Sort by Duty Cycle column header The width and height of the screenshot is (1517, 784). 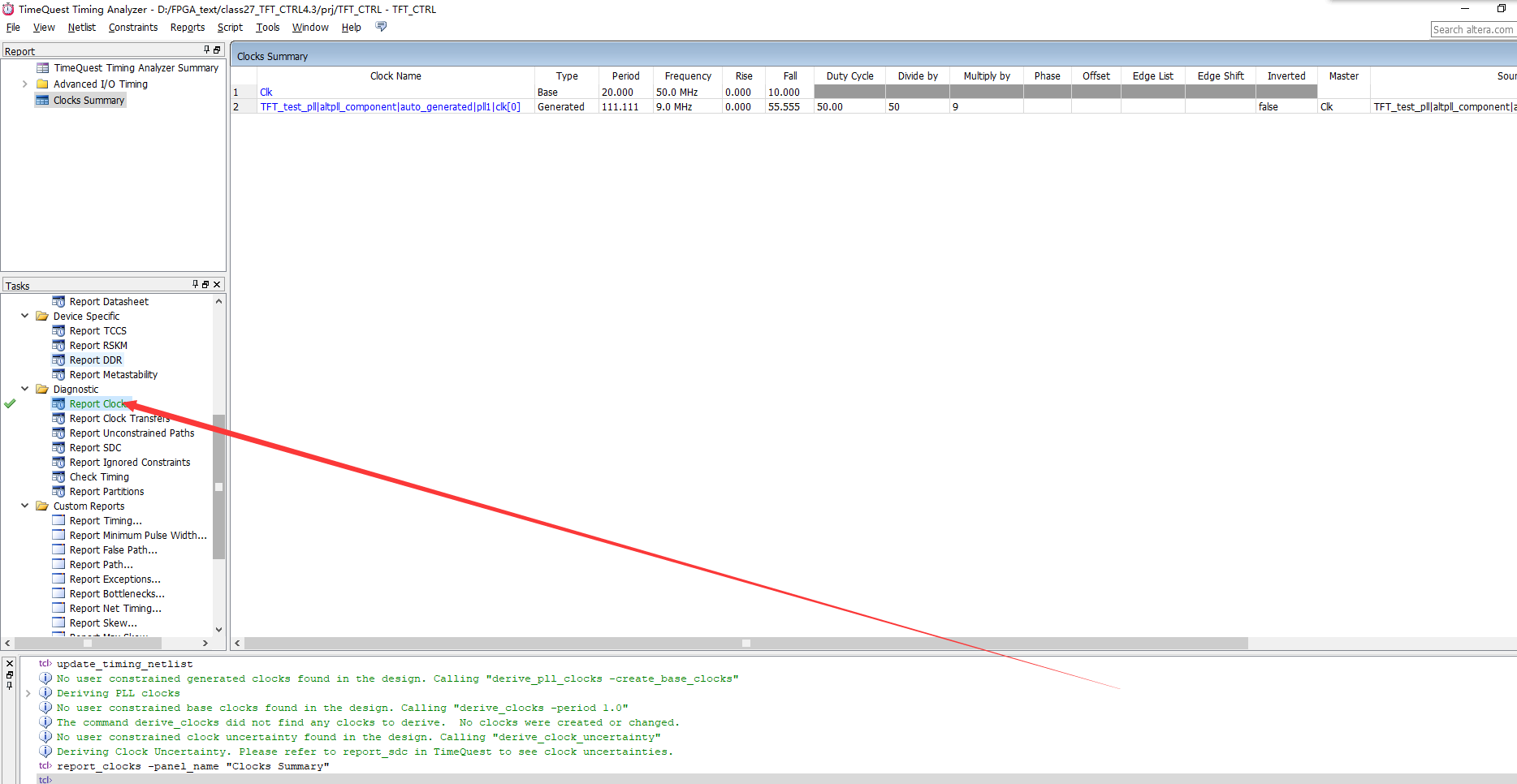849,76
